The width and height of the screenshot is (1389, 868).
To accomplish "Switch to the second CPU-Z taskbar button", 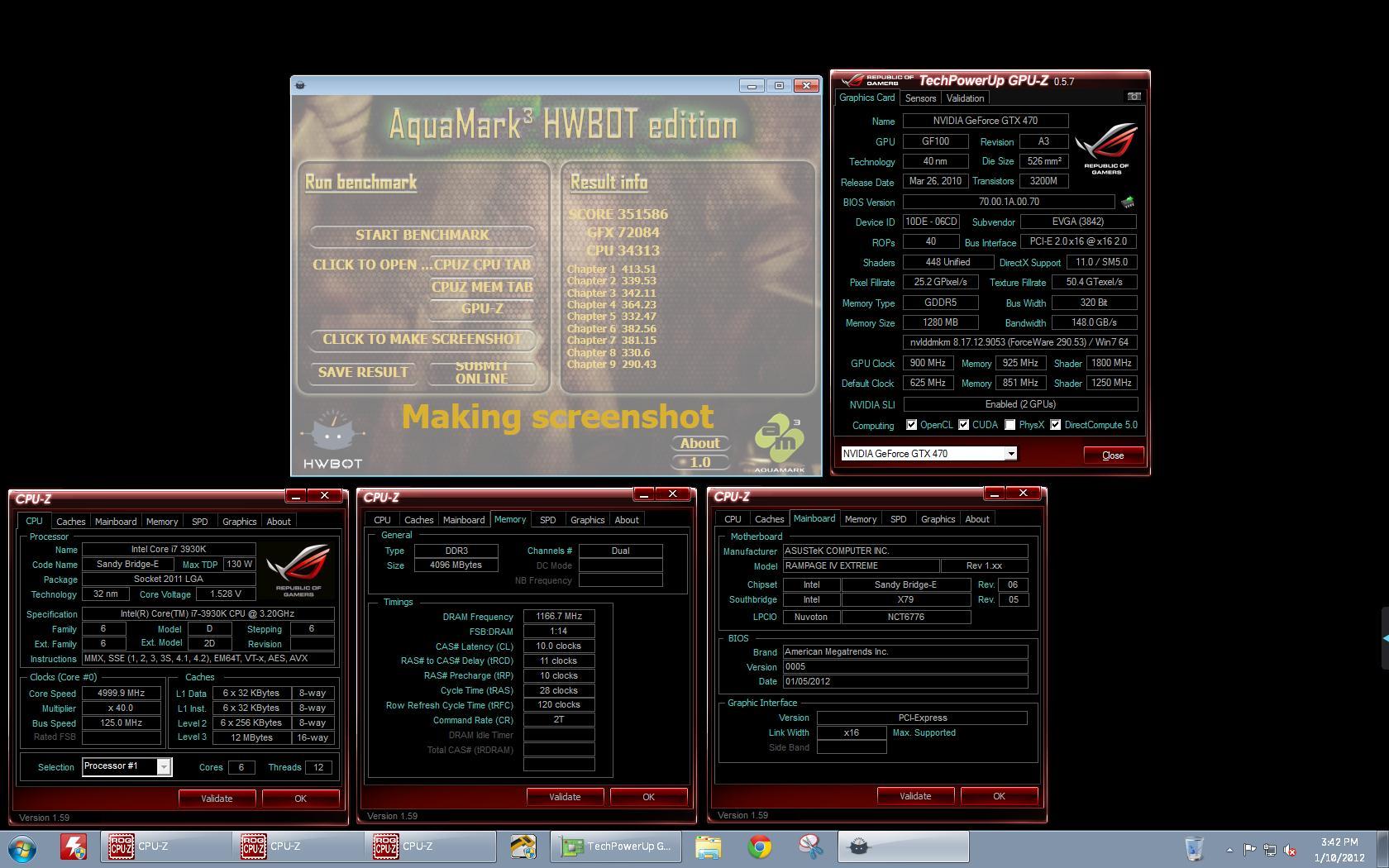I will coord(298,847).
